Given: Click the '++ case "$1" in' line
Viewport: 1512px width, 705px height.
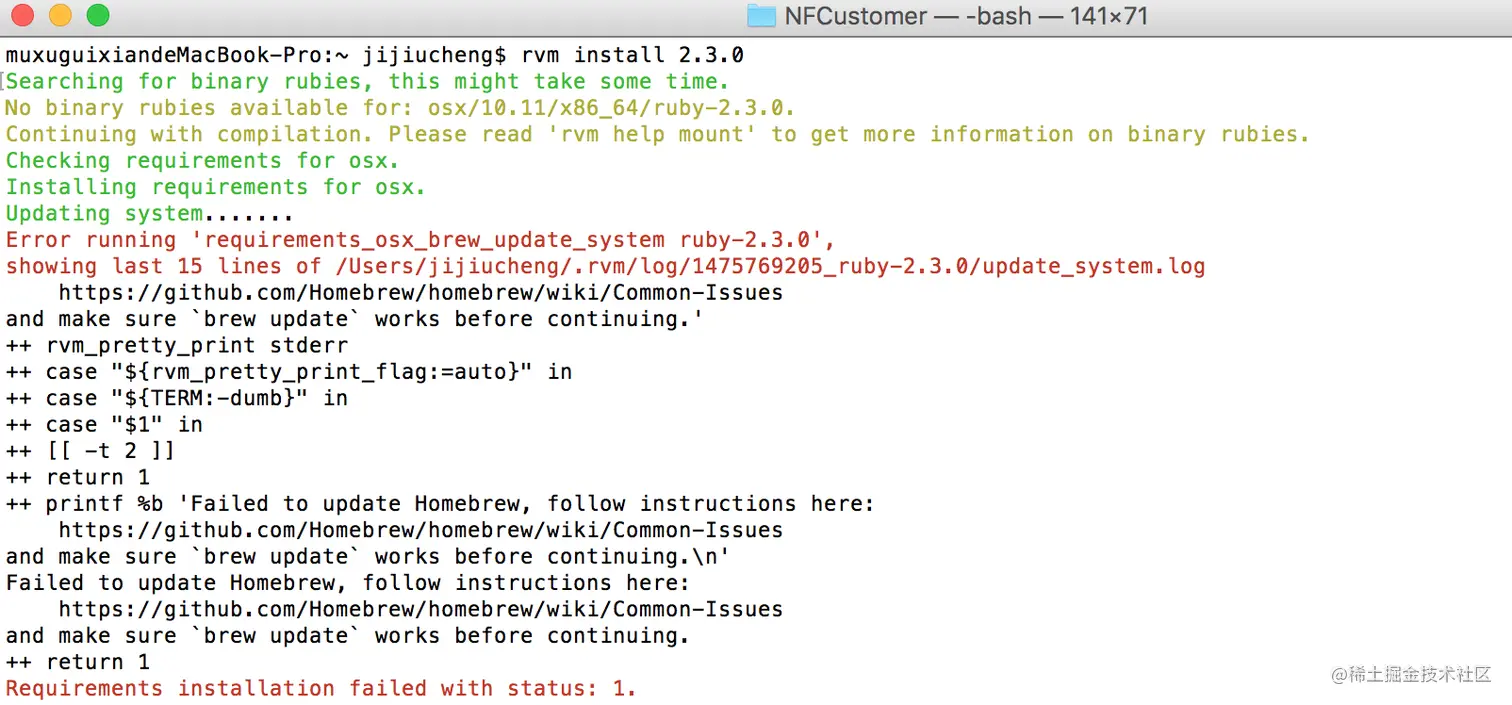Looking at the screenshot, I should (x=104, y=424).
